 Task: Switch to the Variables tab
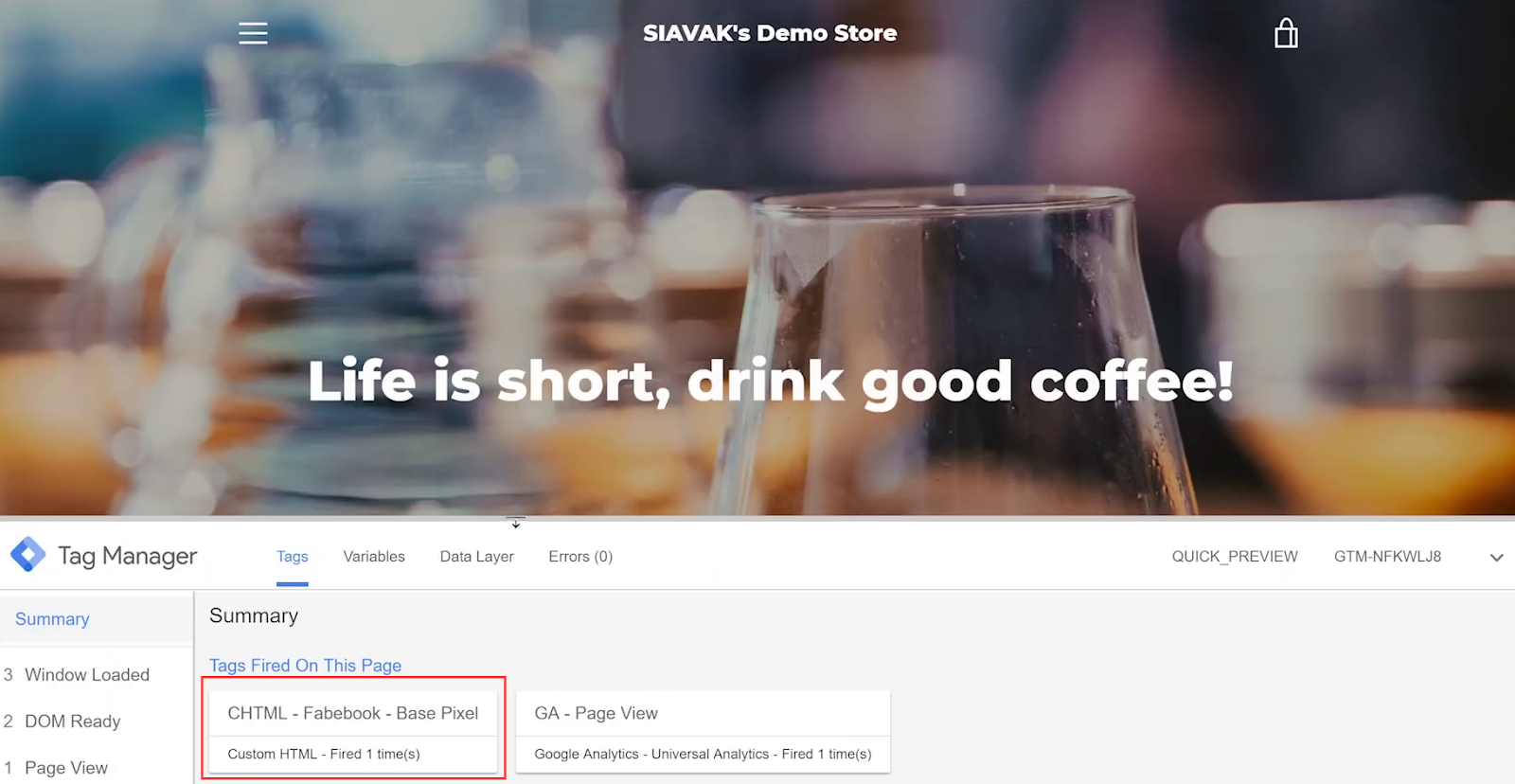pyautogui.click(x=374, y=557)
